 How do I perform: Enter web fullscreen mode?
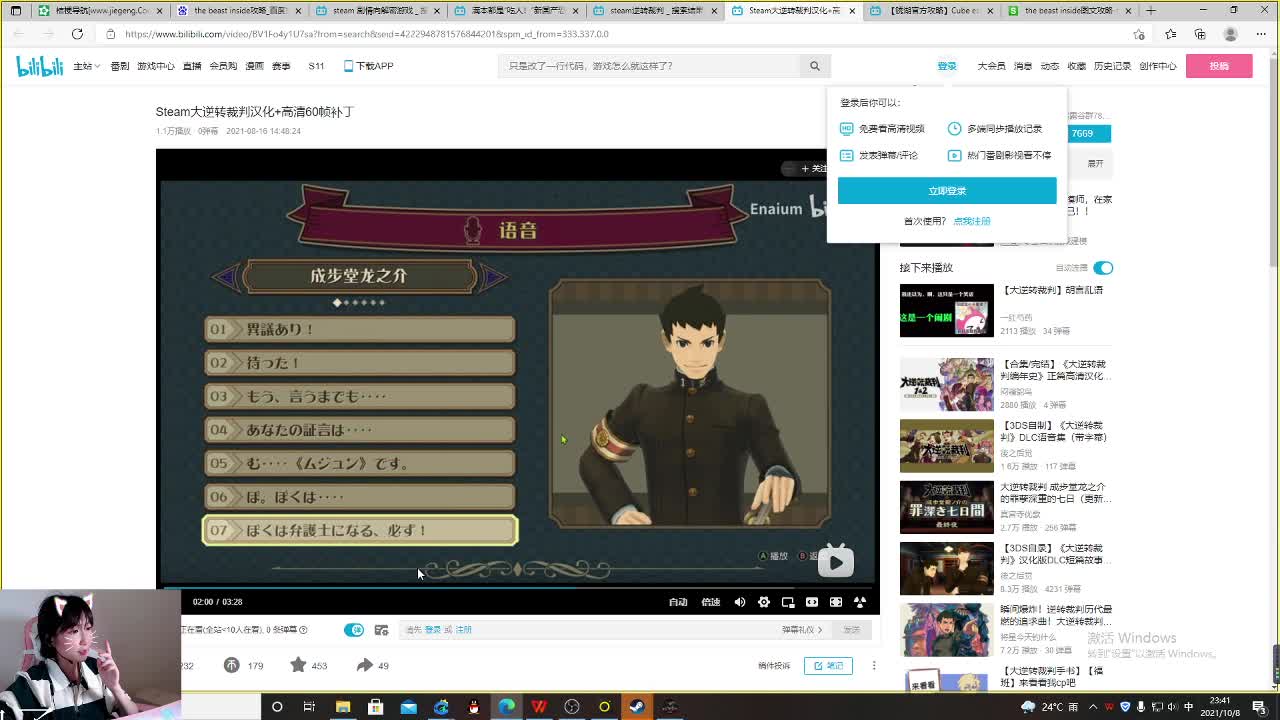(836, 602)
